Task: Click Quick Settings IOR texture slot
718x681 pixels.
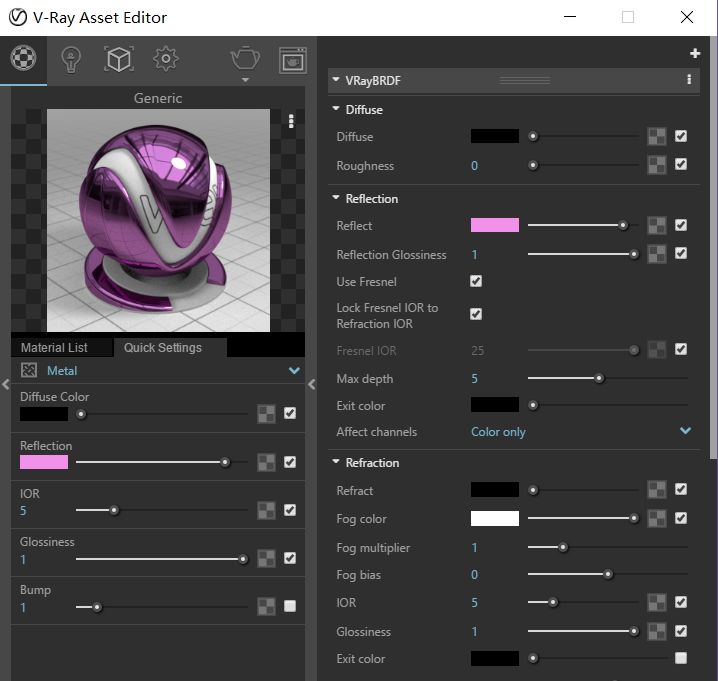Action: point(267,511)
